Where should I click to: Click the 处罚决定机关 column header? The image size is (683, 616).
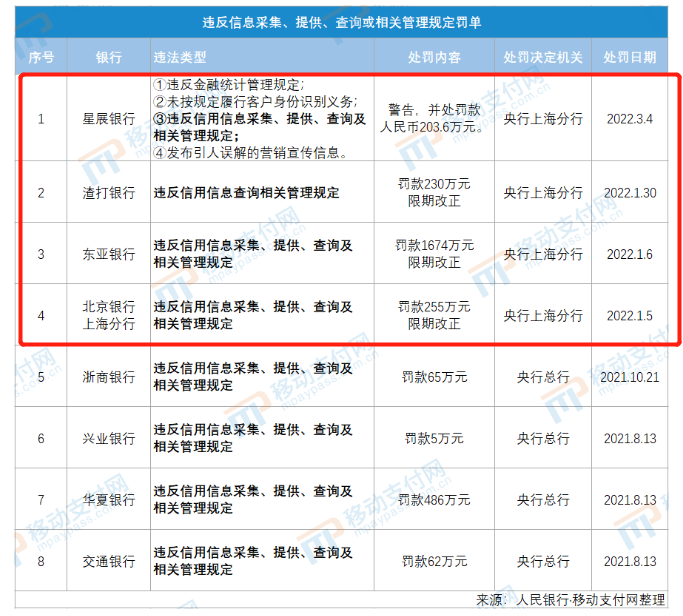(543, 57)
